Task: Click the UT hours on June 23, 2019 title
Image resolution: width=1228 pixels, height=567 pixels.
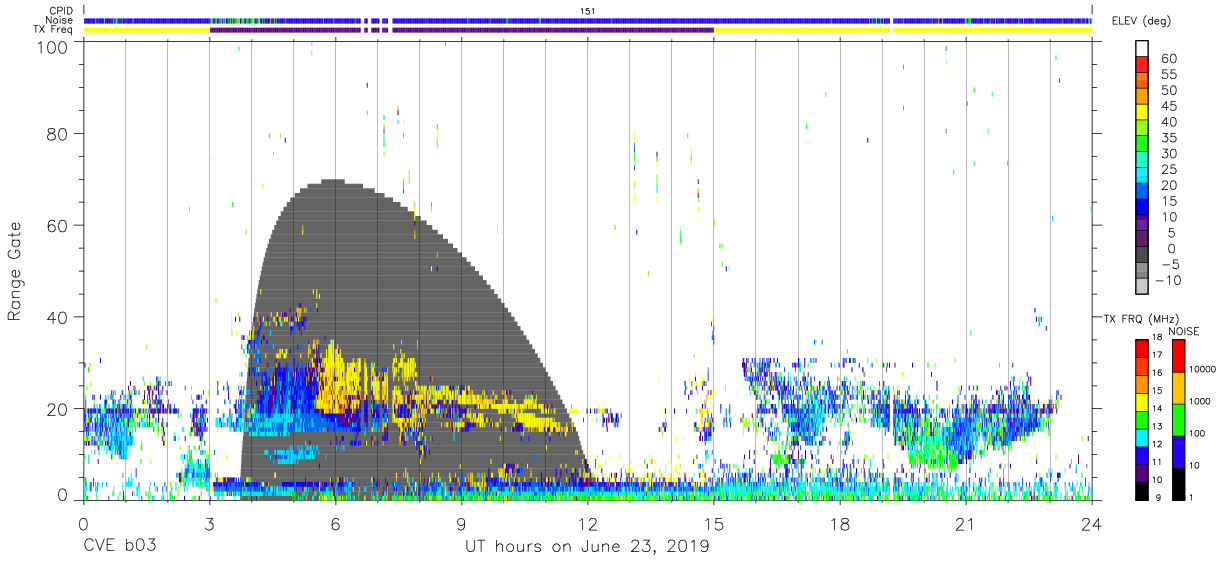Action: [x=587, y=547]
